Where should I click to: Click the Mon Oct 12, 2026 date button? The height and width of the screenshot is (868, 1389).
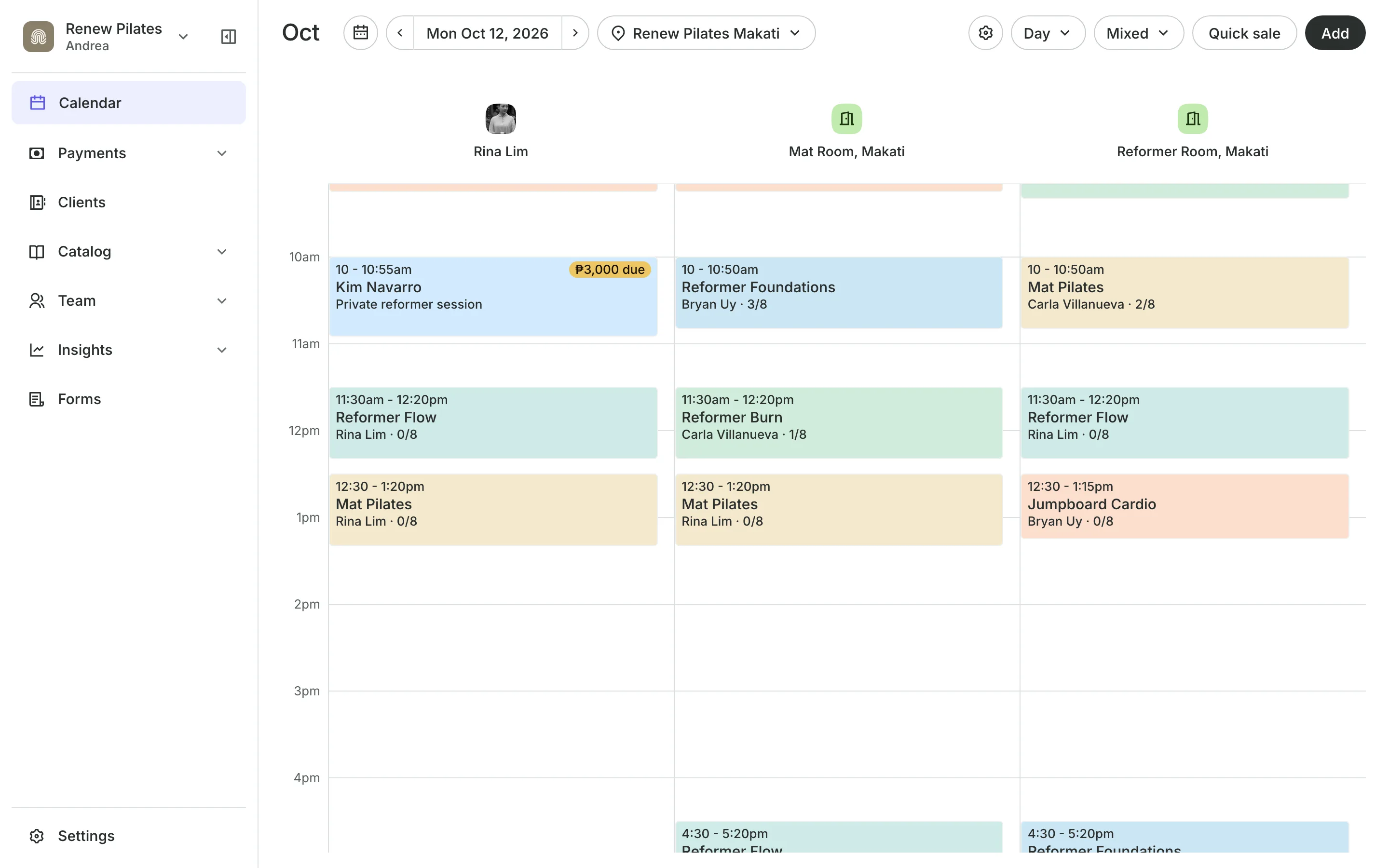(x=487, y=33)
